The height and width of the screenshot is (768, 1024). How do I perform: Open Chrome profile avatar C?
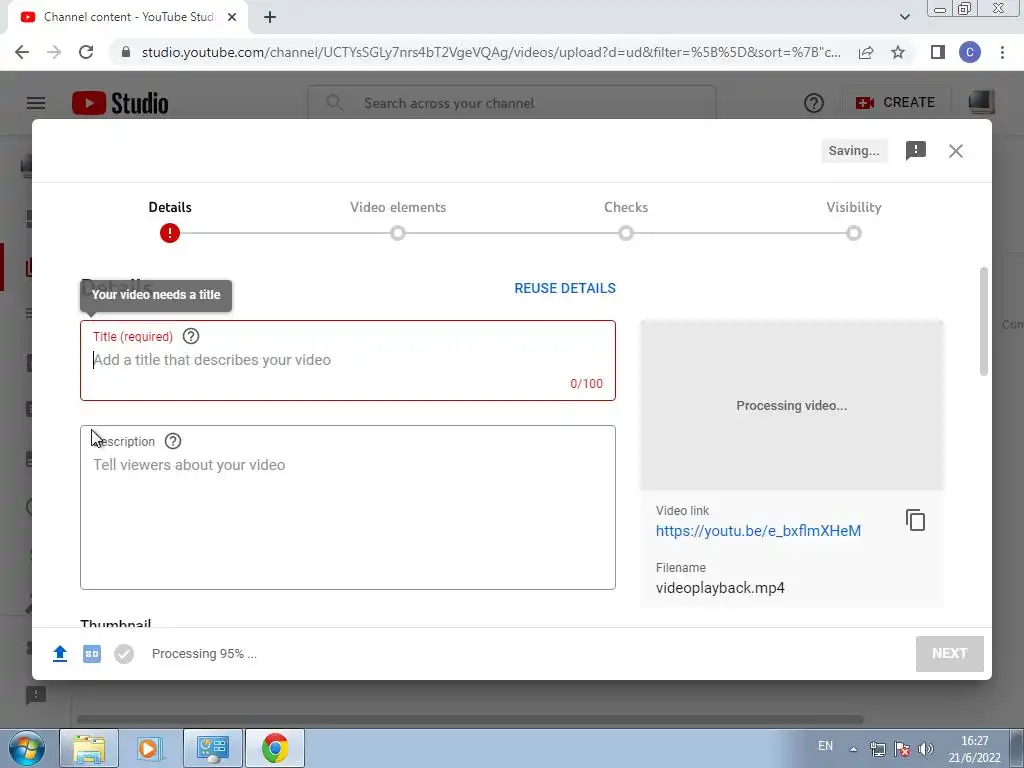(x=970, y=52)
